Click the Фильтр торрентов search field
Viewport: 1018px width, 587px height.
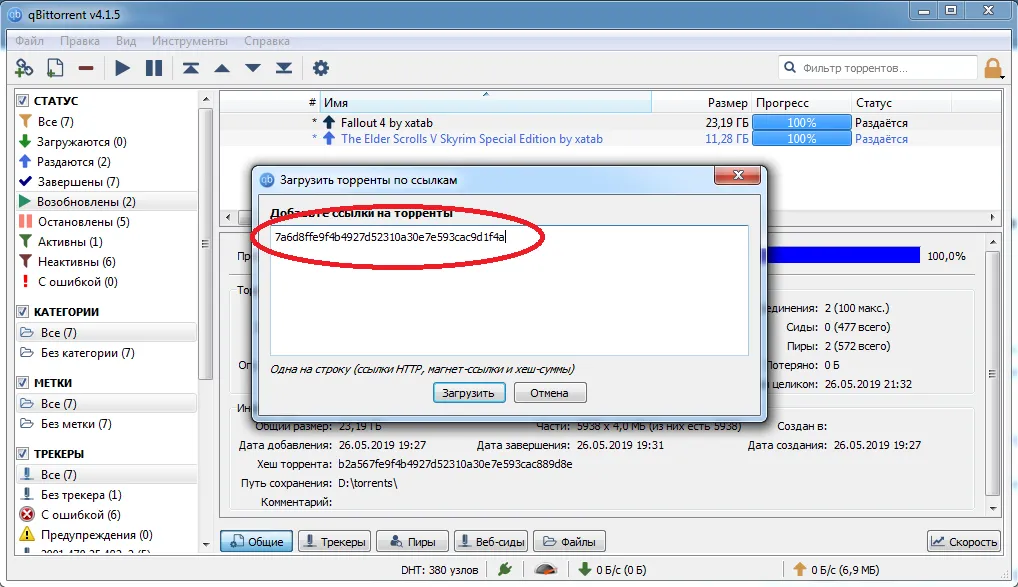tap(878, 68)
